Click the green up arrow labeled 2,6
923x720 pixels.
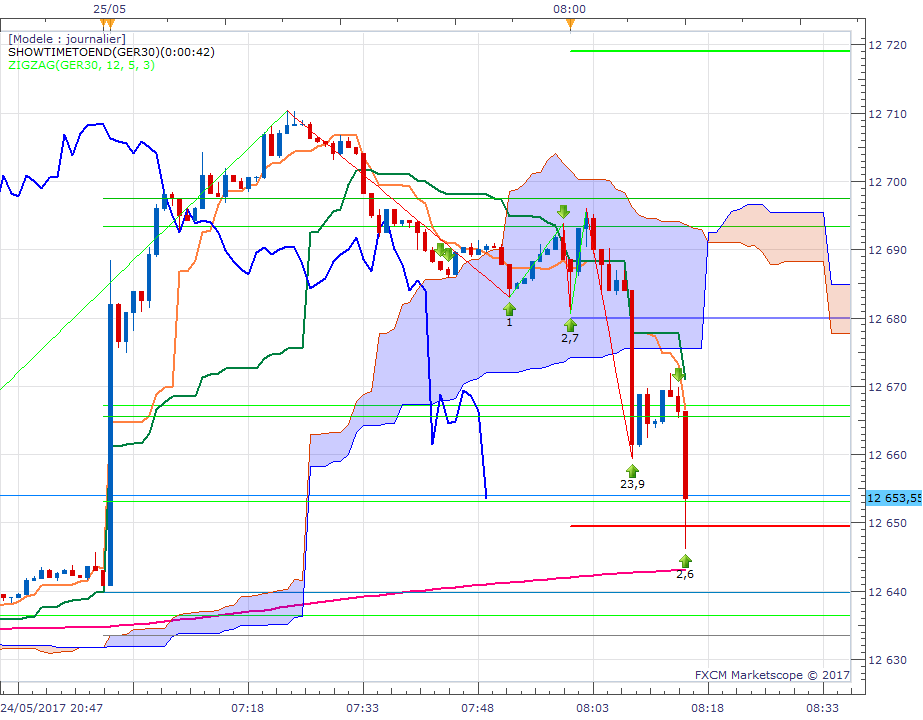point(685,560)
